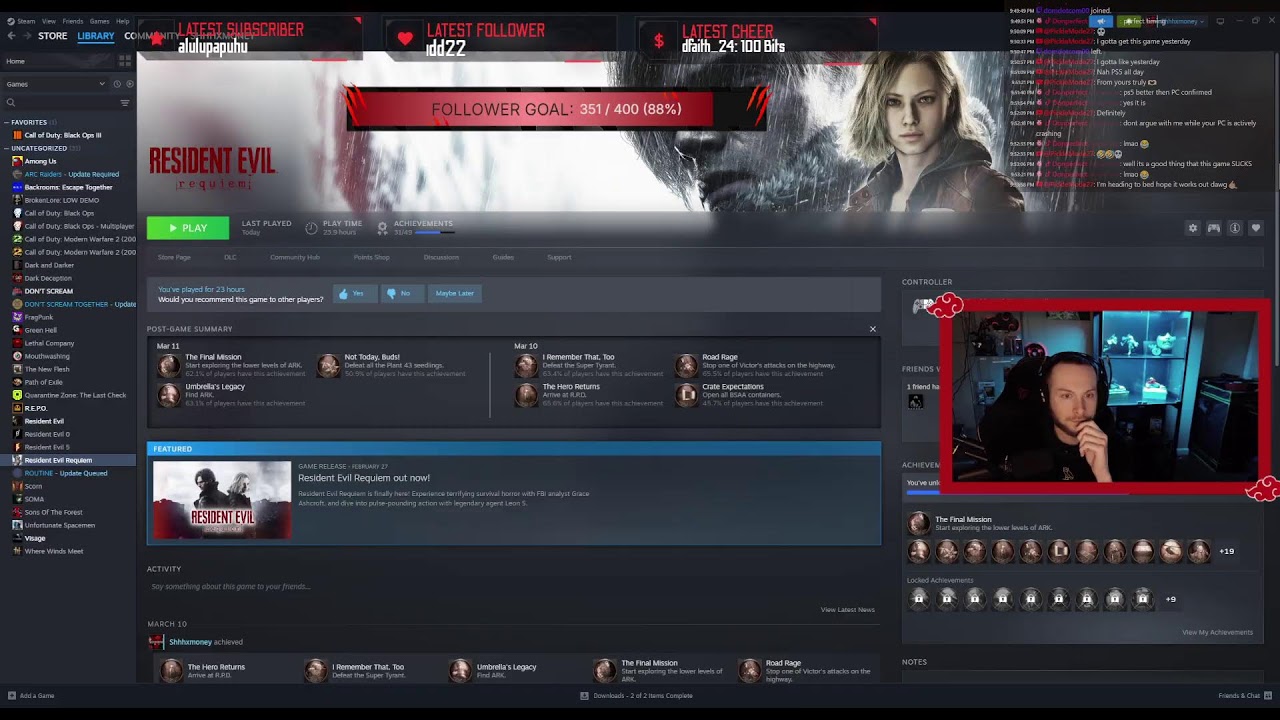Click the ready-to-play filter icon

[x=129, y=84]
